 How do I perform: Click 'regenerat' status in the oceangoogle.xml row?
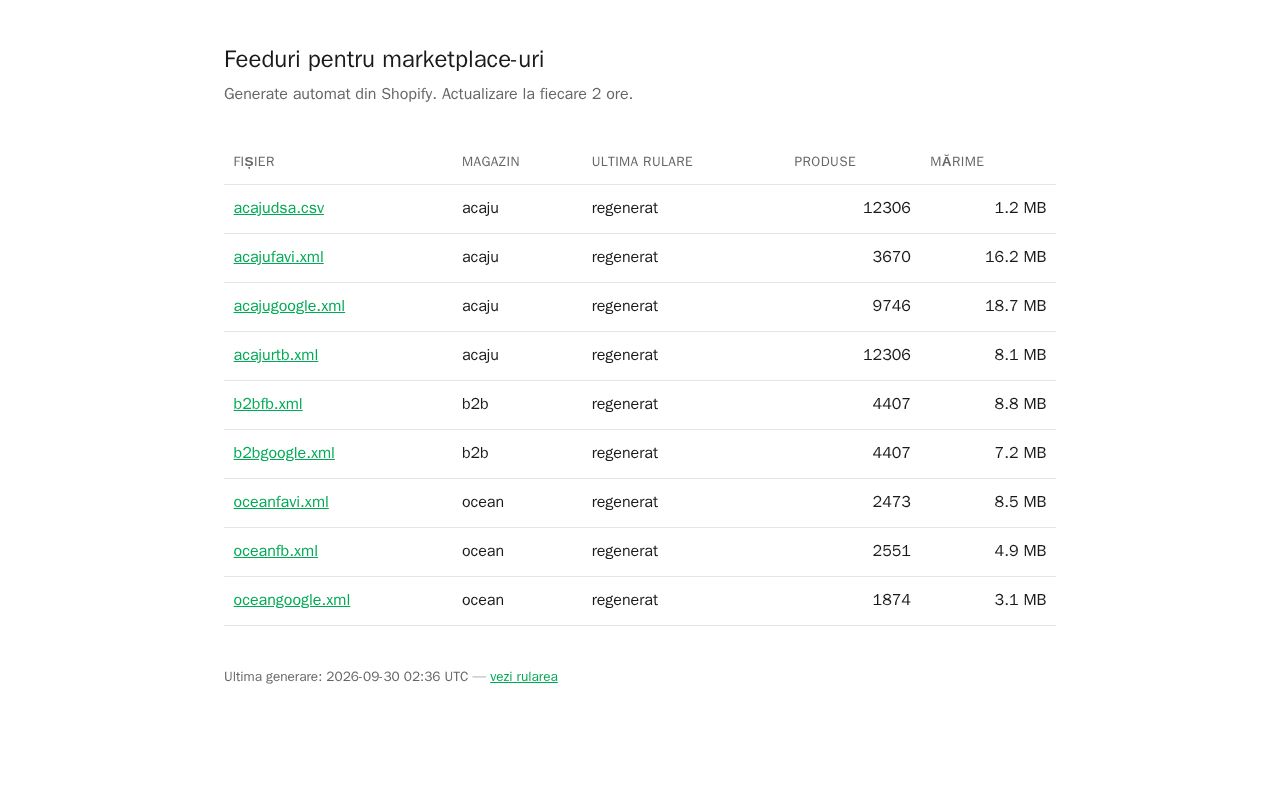point(625,600)
